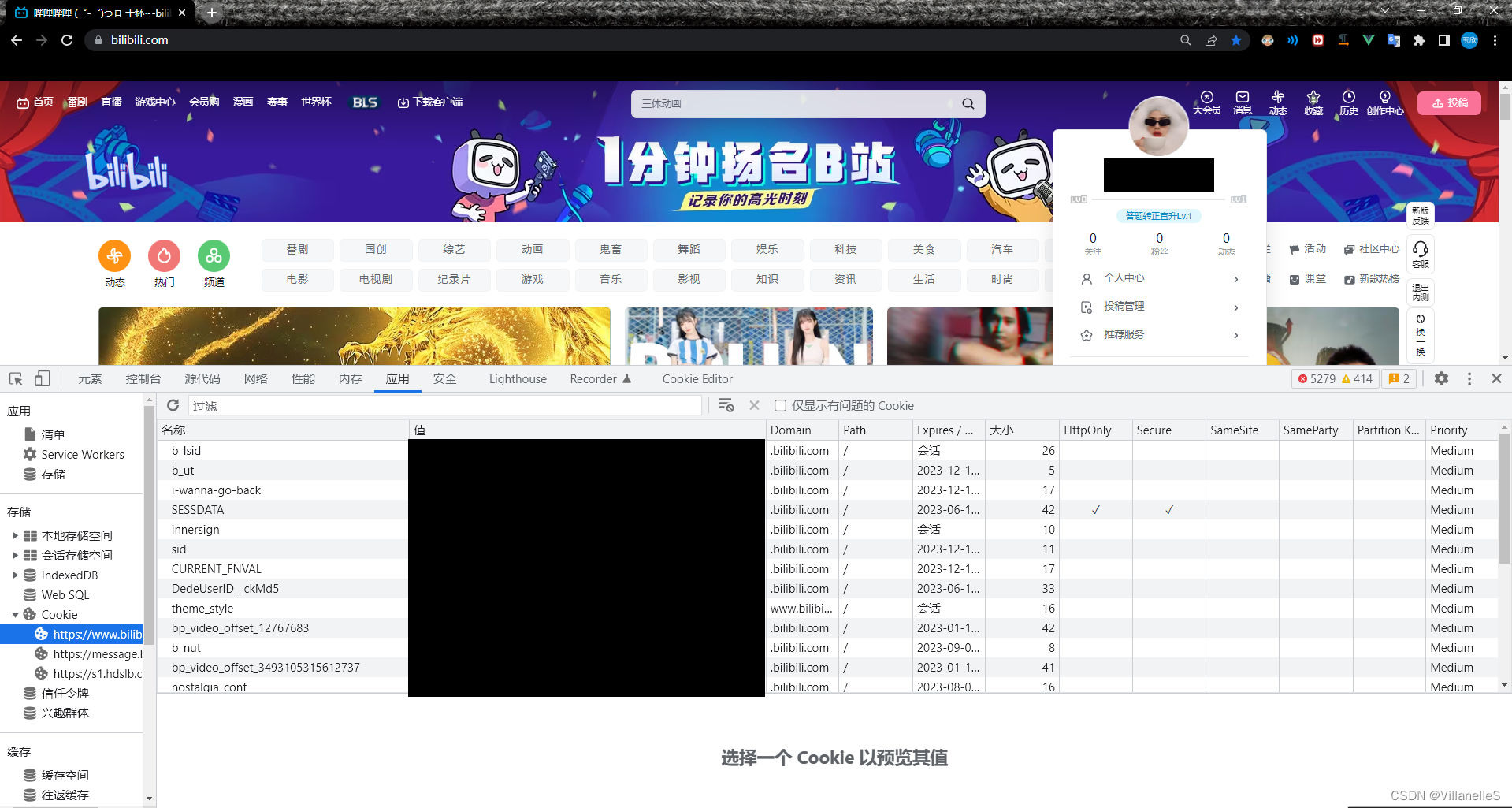Click the search magnifier in the bilibili search bar

pyautogui.click(x=968, y=103)
